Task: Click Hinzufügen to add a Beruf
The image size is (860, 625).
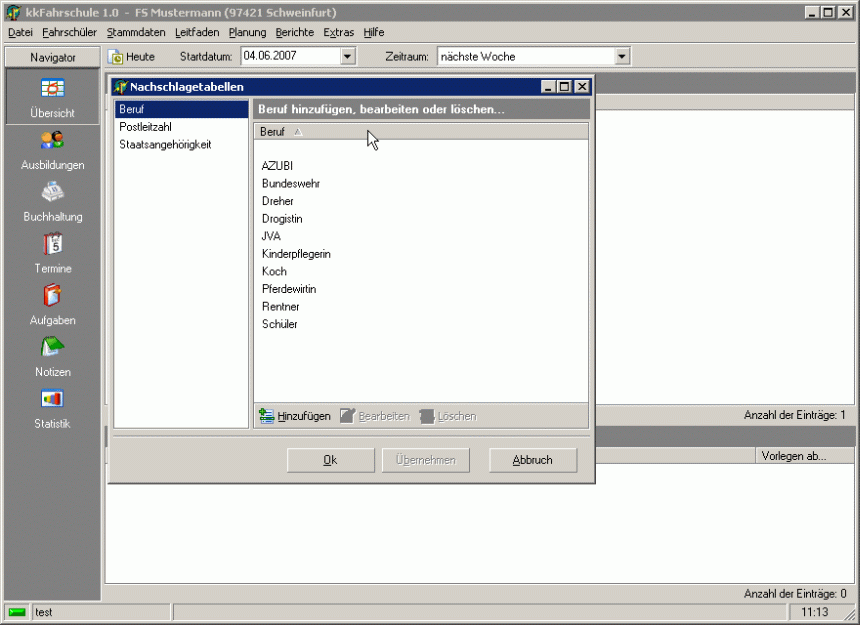Action: (295, 416)
